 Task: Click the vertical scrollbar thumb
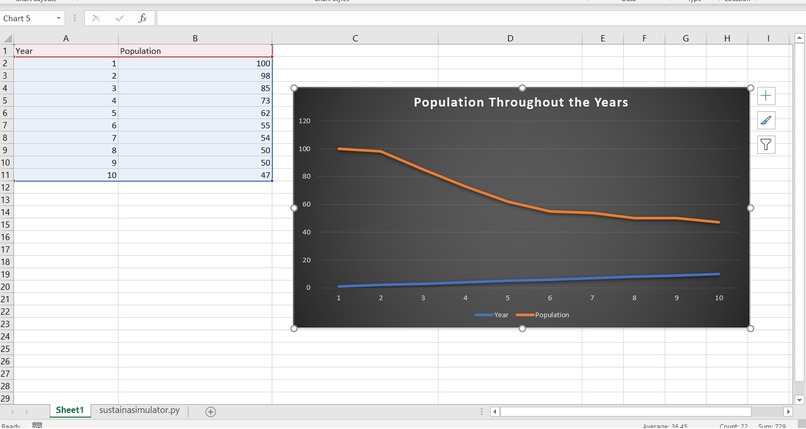click(799, 213)
